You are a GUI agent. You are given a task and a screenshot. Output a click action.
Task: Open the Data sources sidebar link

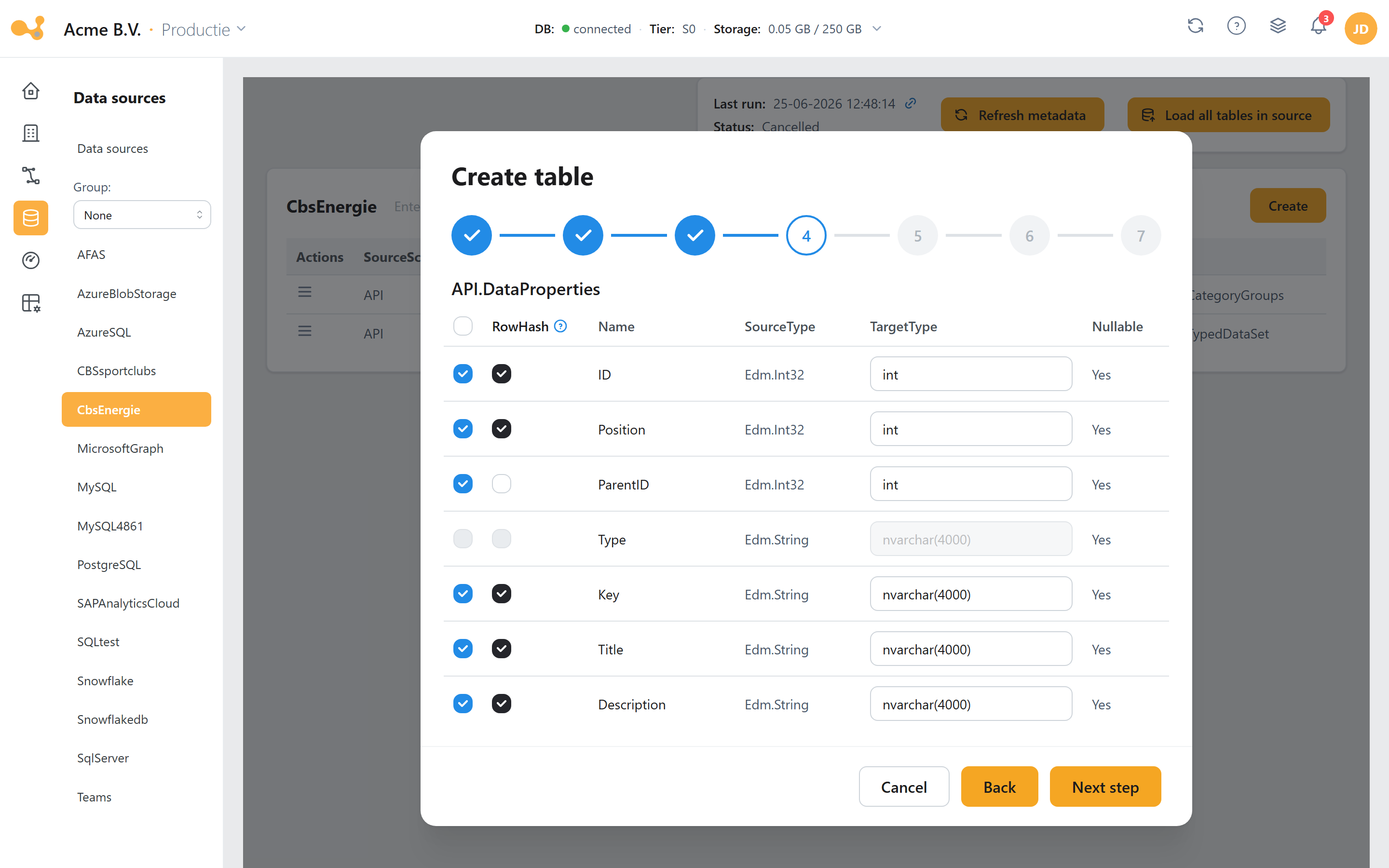[112, 149]
